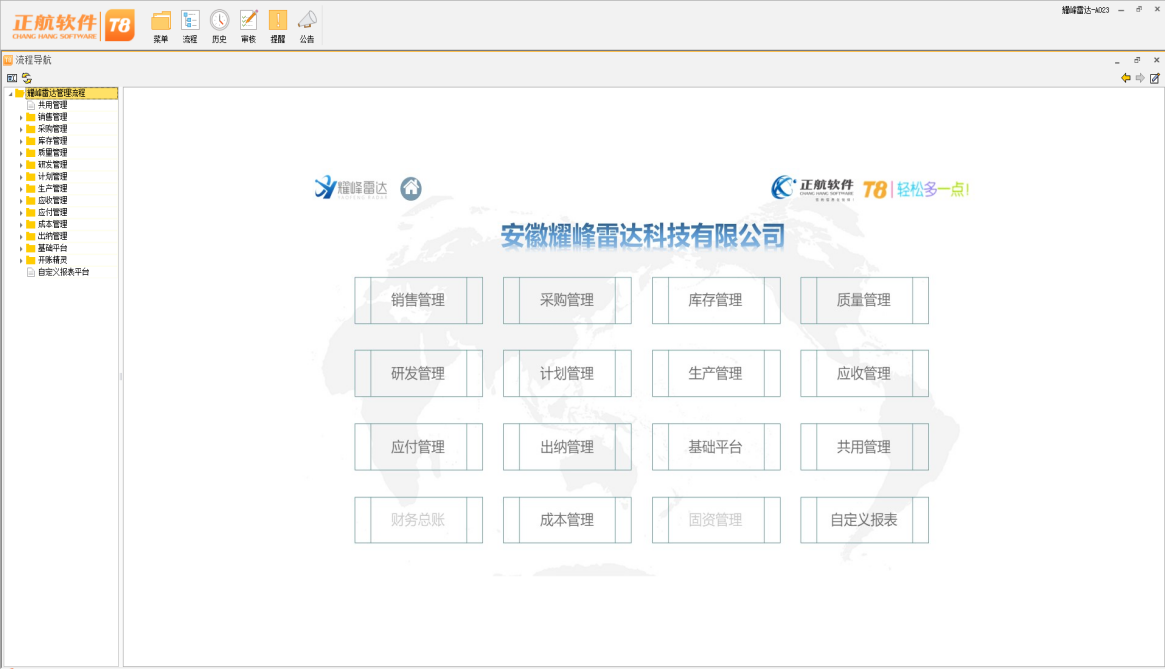
Task: Collapse the 耀峰雷达管理流程 root node
Action: click(9, 94)
